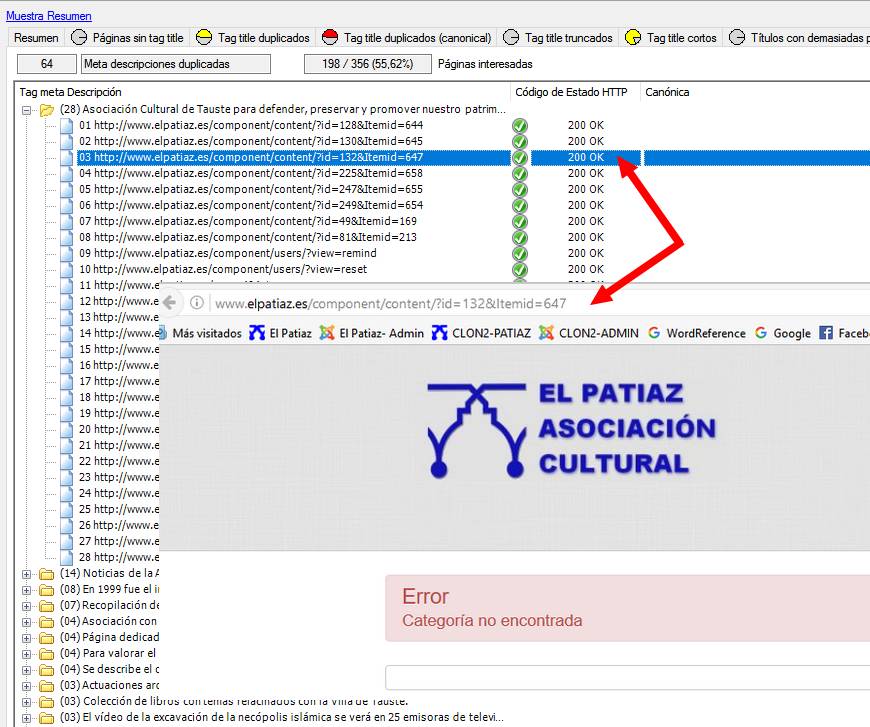This screenshot has height=727, width=870.
Task: Expand the (04) Asociación con group
Action: tap(26, 622)
